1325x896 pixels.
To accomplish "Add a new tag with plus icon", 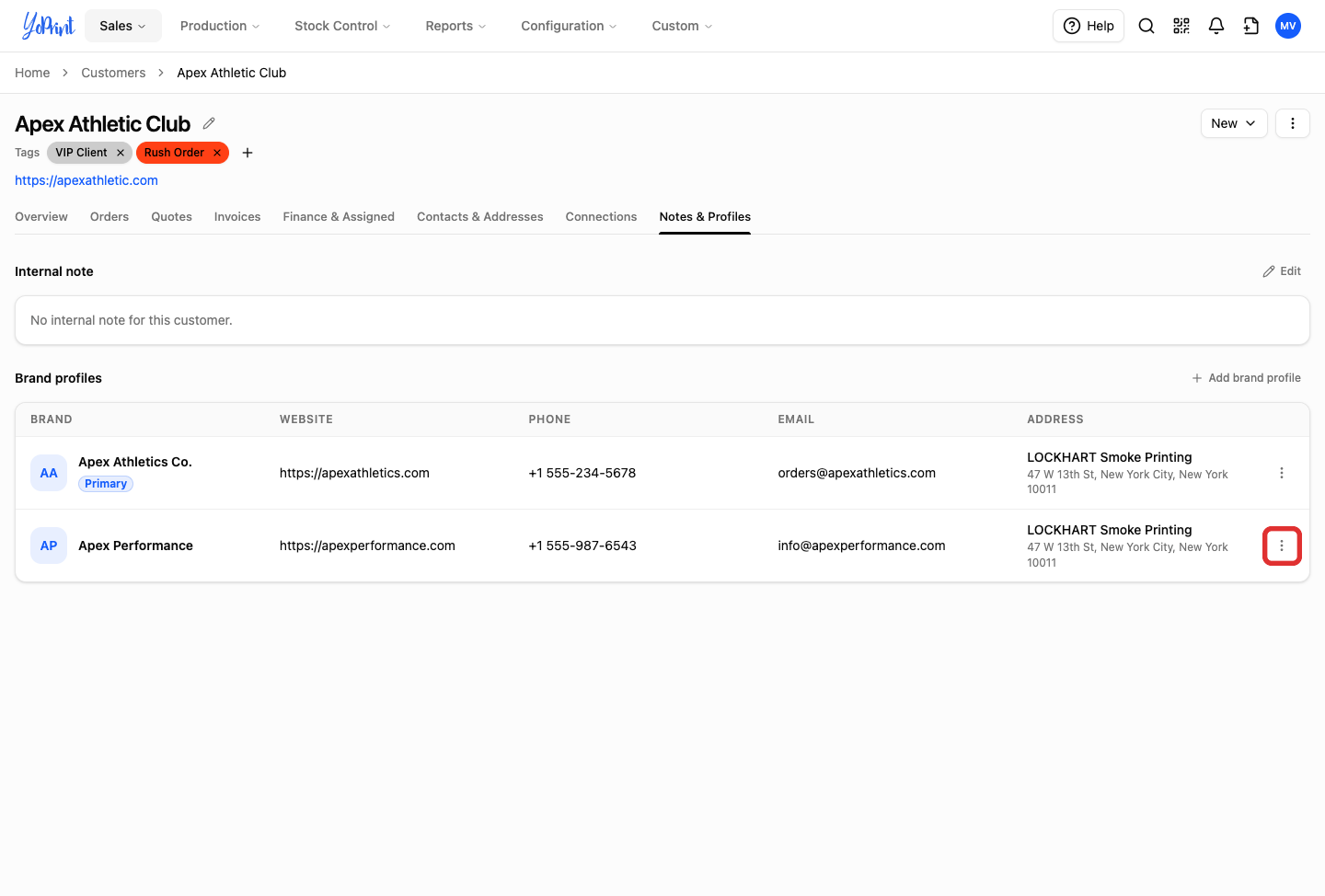I will click(x=248, y=153).
